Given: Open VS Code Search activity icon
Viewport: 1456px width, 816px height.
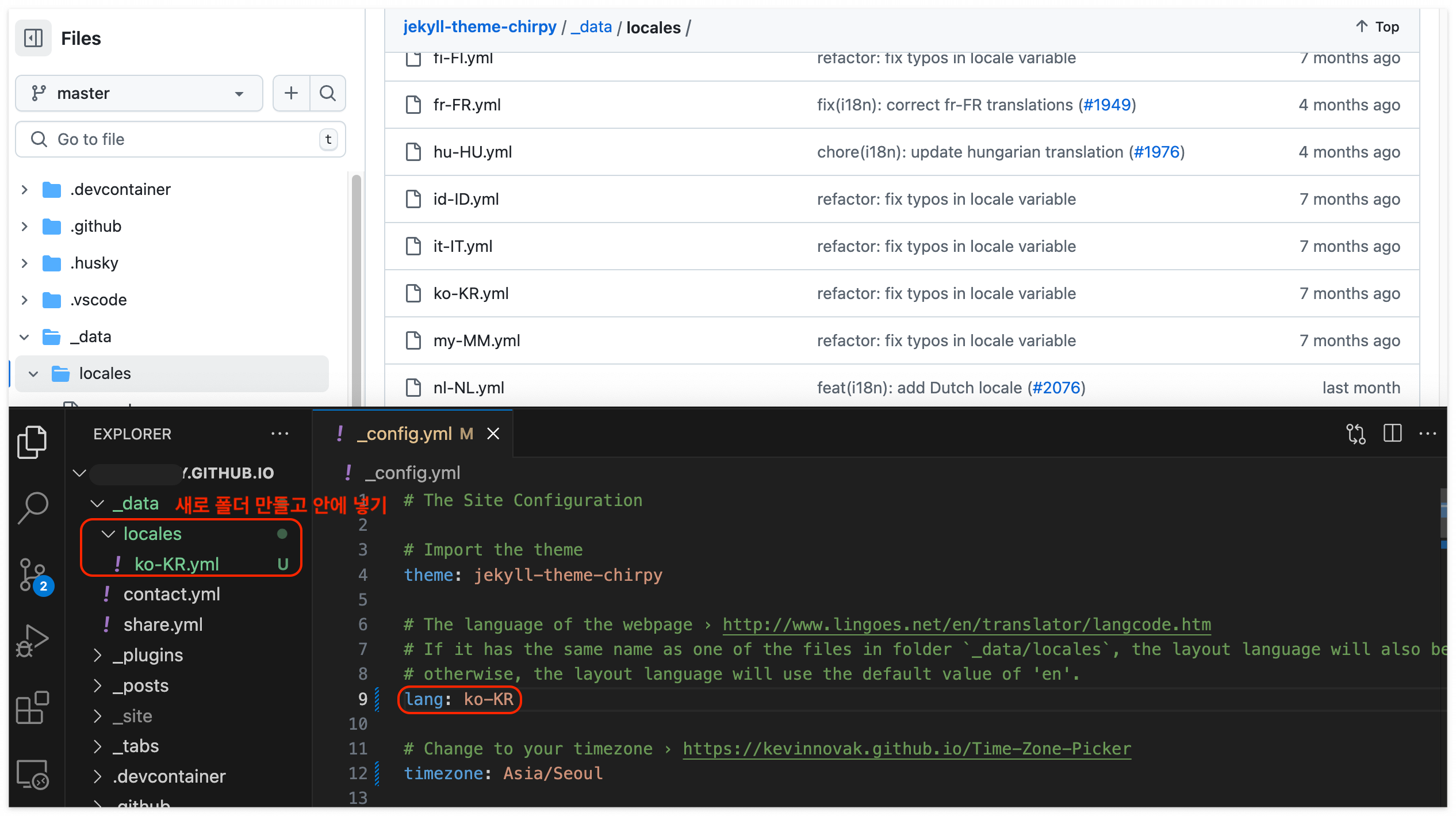Looking at the screenshot, I should click(x=33, y=507).
